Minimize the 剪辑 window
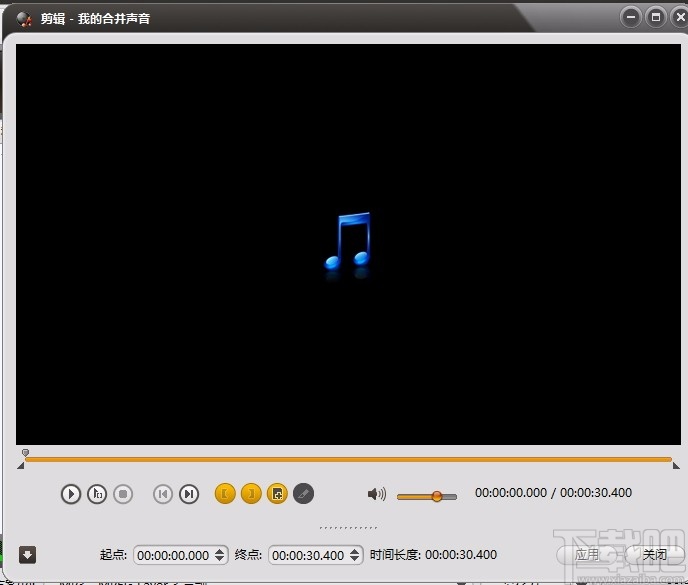This screenshot has height=585, width=688. coord(631,18)
